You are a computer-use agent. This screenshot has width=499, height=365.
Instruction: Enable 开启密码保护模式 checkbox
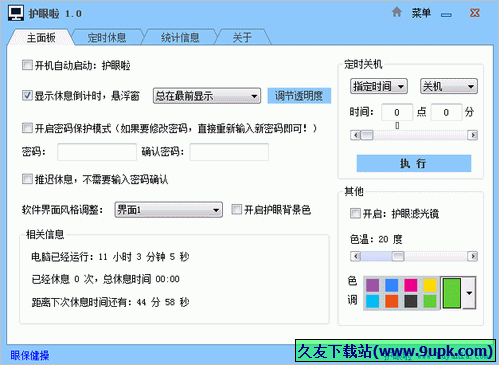(27, 128)
